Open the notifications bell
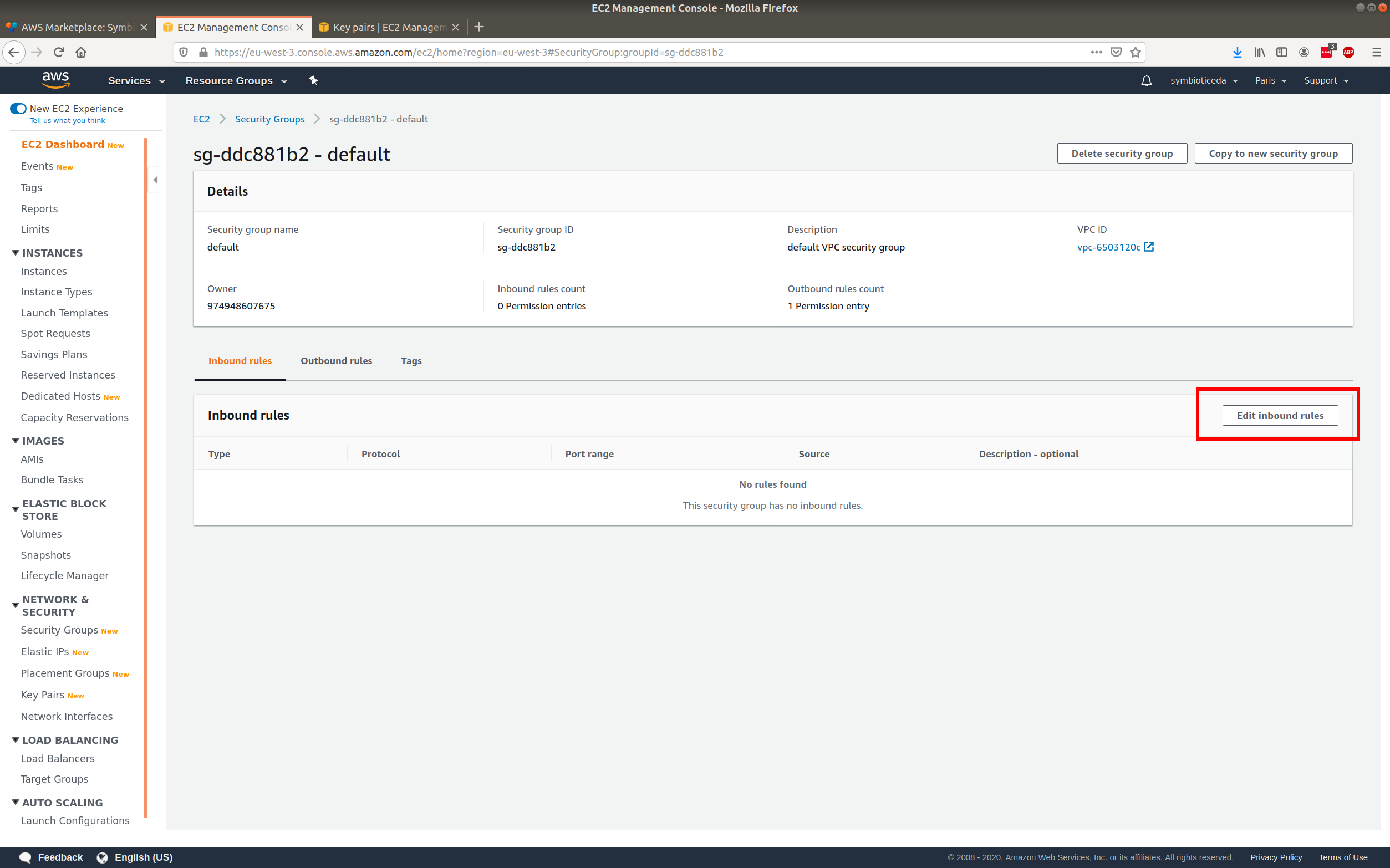Image resolution: width=1390 pixels, height=868 pixels. click(x=1146, y=81)
